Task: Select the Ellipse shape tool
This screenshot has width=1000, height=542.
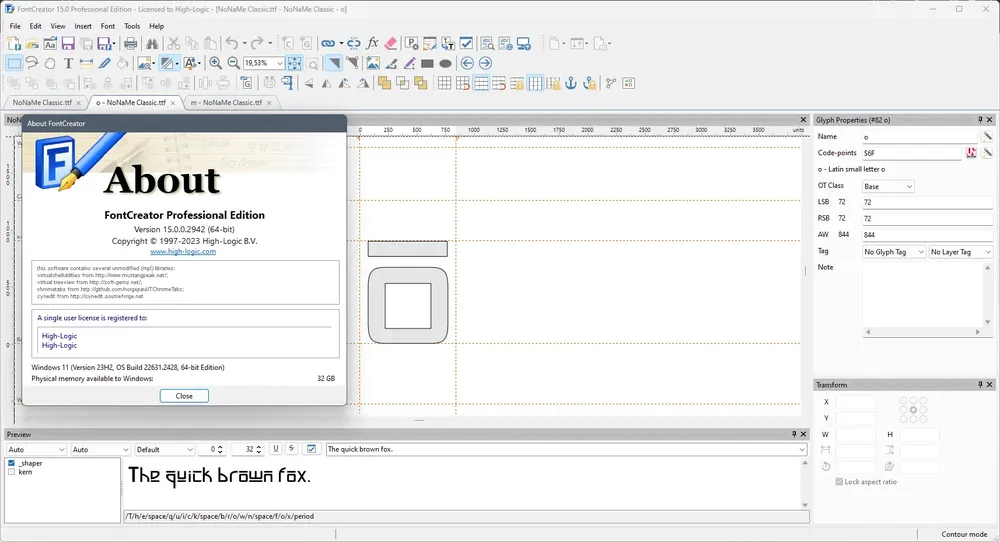Action: (445, 63)
